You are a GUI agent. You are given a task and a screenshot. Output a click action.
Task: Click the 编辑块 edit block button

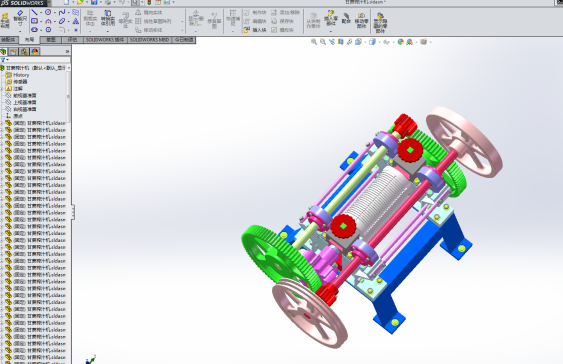(255, 21)
